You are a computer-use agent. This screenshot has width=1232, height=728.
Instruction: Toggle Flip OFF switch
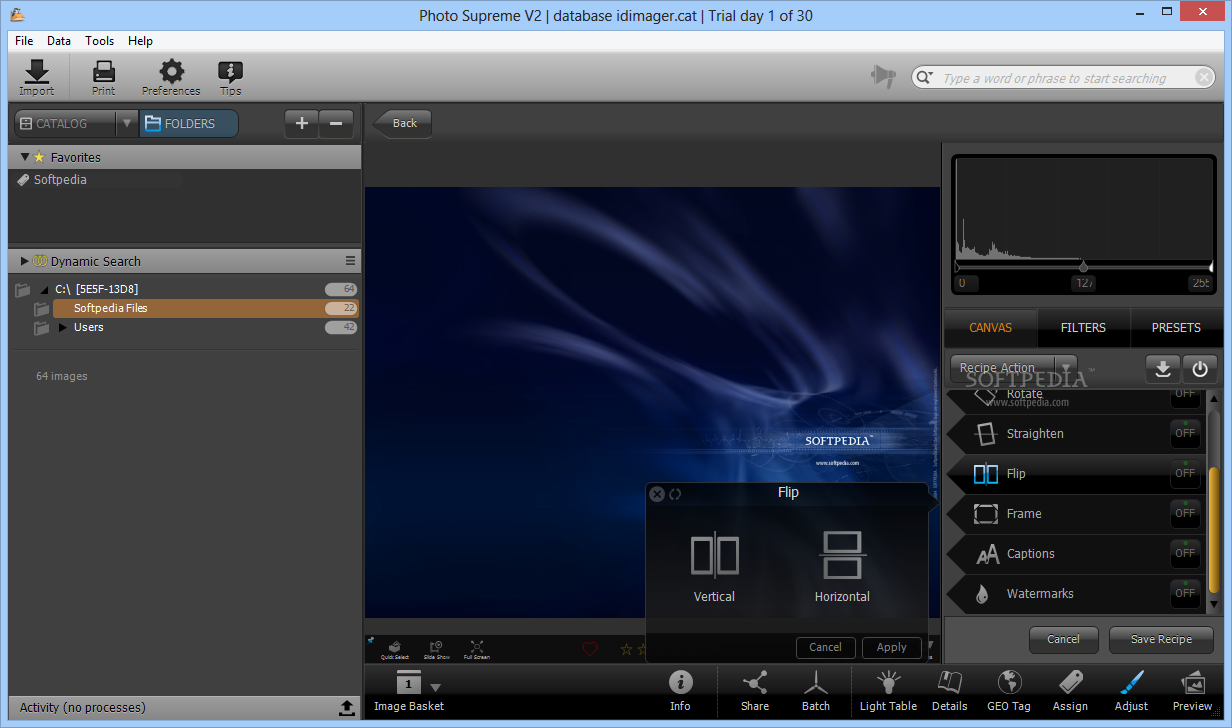[x=1185, y=474]
